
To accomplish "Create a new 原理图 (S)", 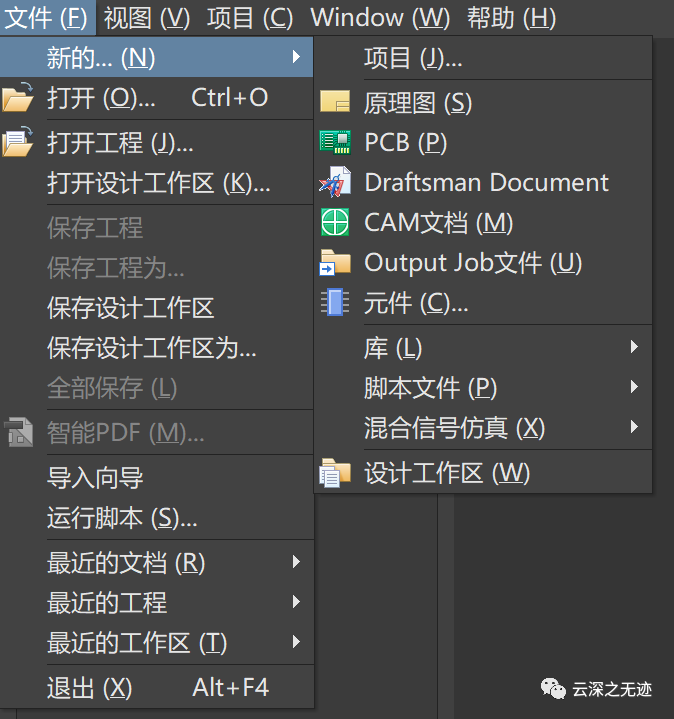I will pyautogui.click(x=483, y=102).
